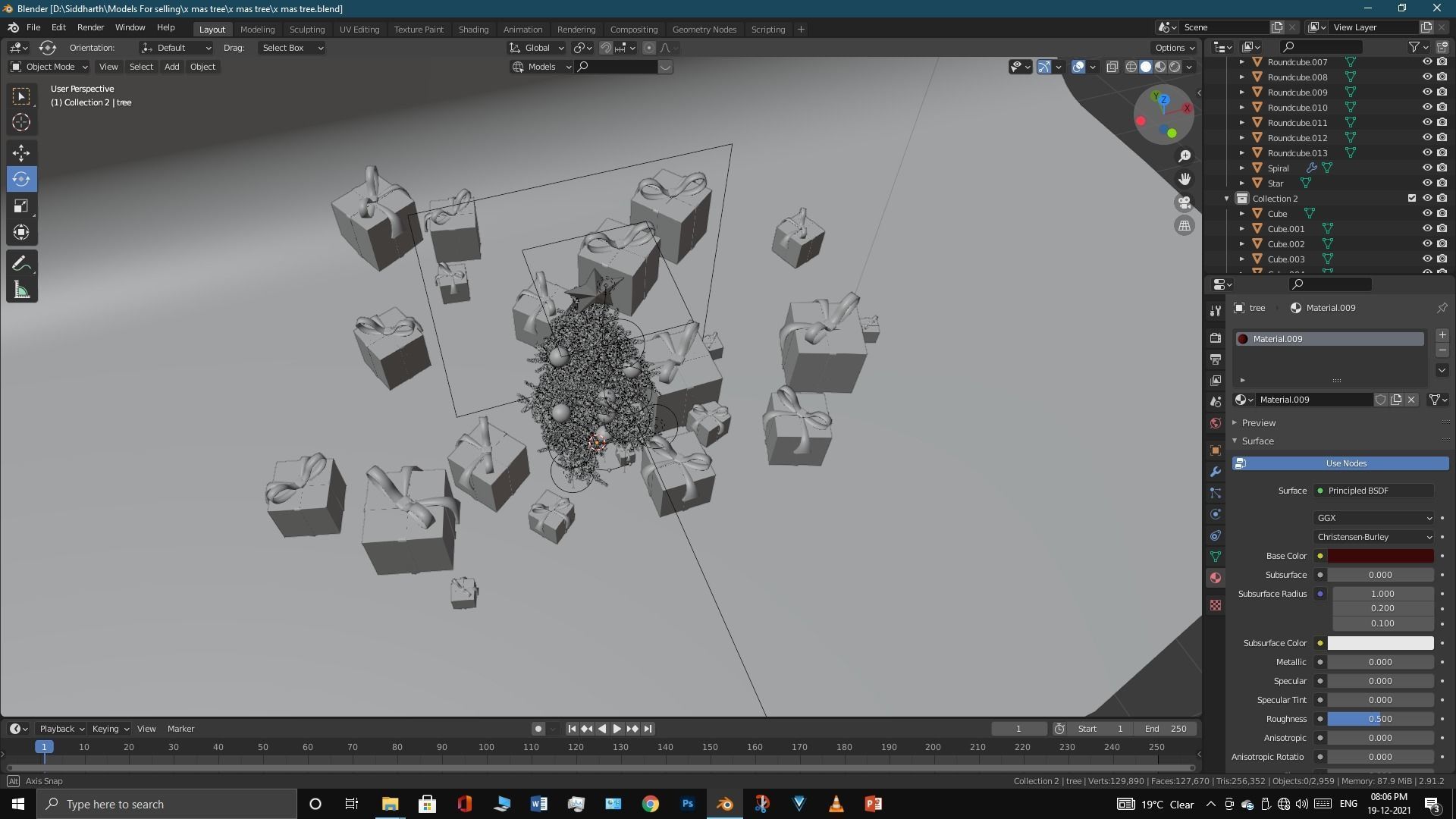
Task: Open Material properties tab icon
Action: pos(1216,578)
